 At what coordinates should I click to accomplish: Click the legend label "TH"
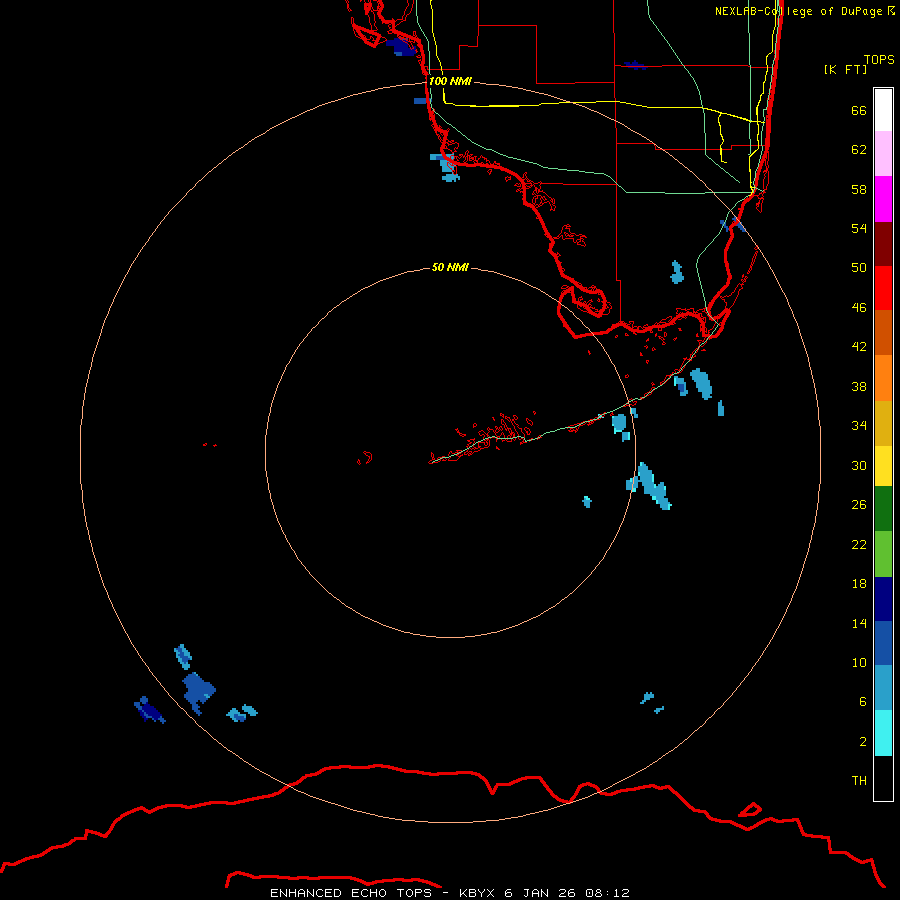pyautogui.click(x=859, y=781)
